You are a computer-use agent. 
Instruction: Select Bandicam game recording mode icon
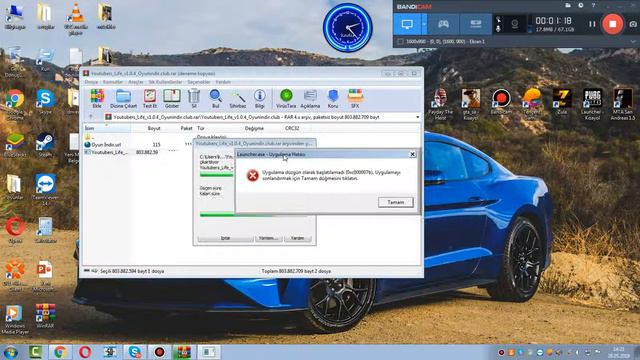click(x=443, y=24)
